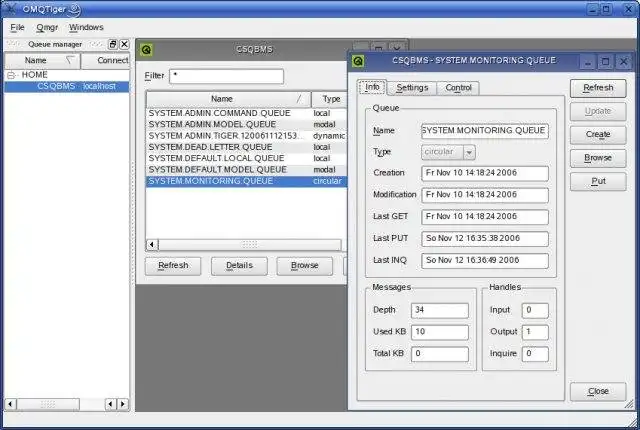Undock the Queue manager panel
This screenshot has width=640, height=430.
[x=113, y=44]
